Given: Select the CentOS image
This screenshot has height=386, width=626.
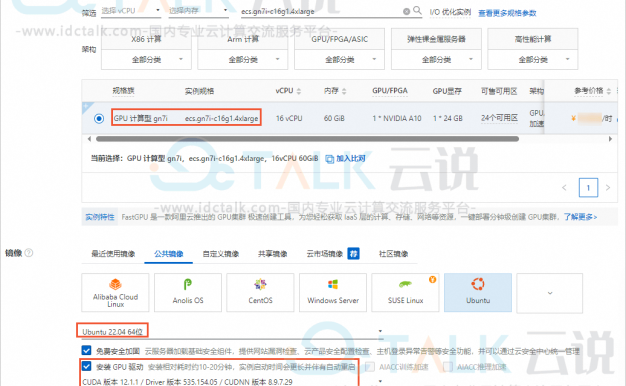Looking at the screenshot, I should click(x=260, y=293).
